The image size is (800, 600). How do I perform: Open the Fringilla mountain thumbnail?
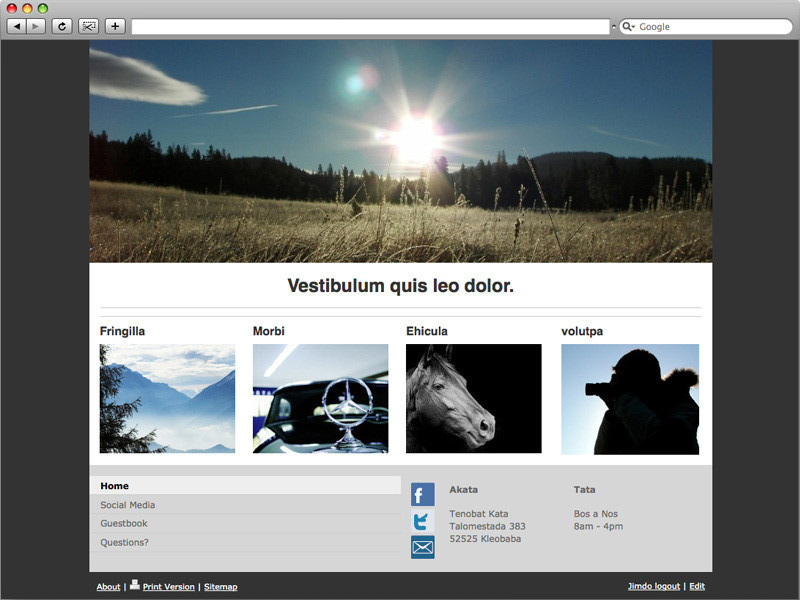coord(167,398)
